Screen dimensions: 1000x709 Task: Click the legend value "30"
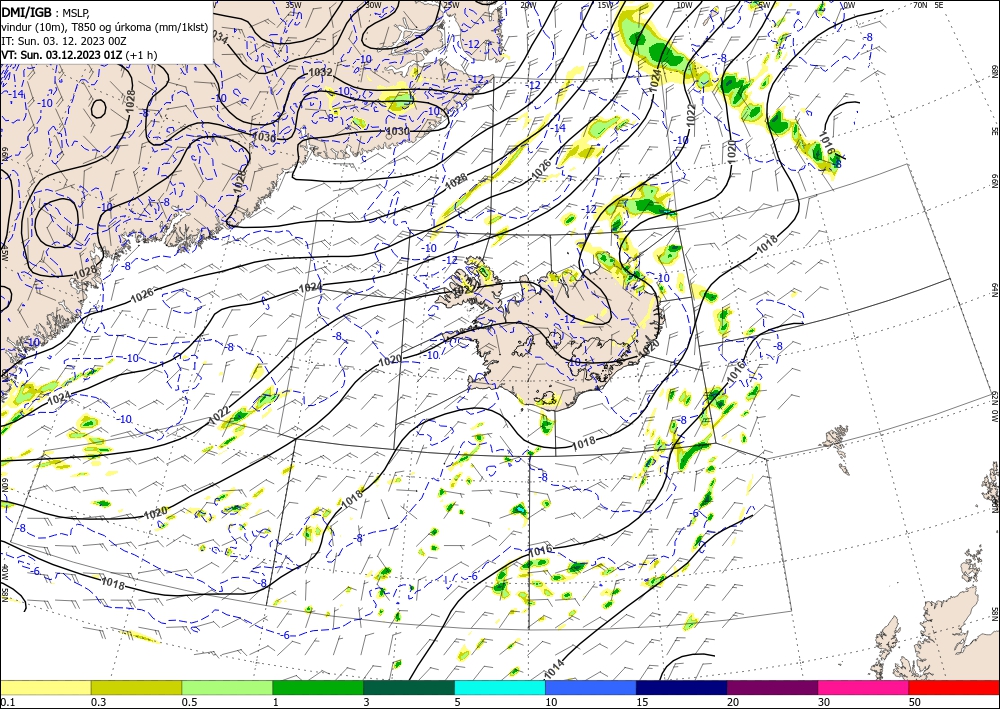(824, 702)
